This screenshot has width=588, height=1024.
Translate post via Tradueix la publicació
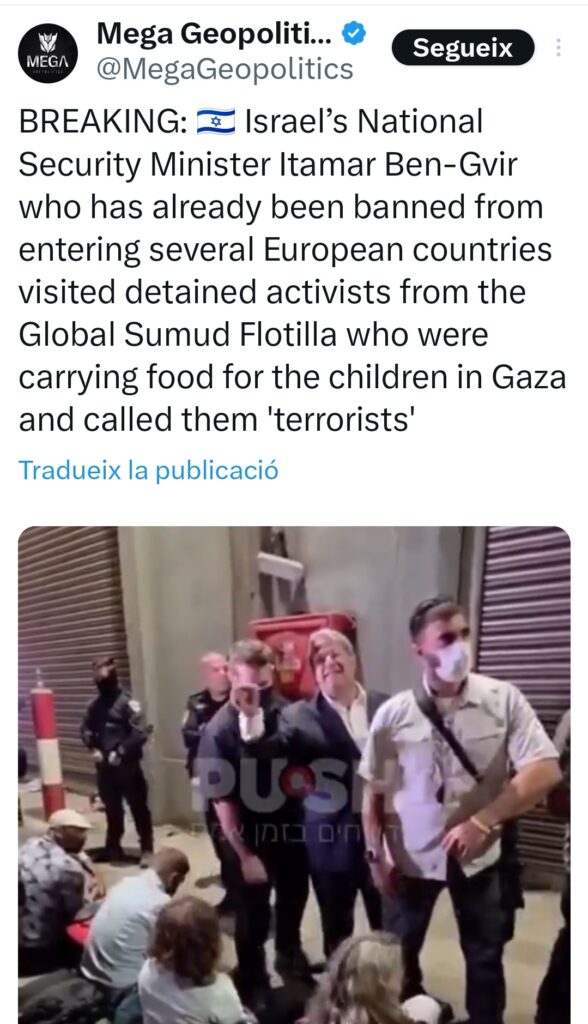click(x=148, y=470)
